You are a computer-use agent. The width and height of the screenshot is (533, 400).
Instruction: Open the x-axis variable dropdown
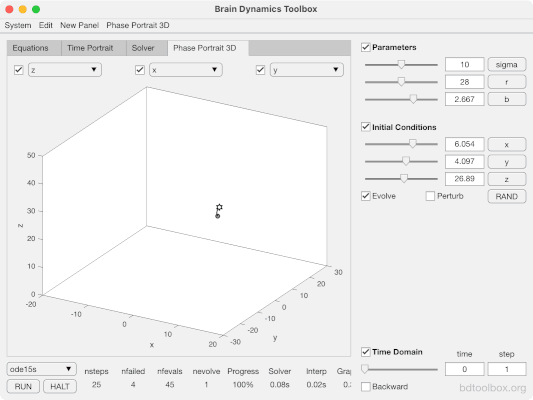tap(186, 70)
